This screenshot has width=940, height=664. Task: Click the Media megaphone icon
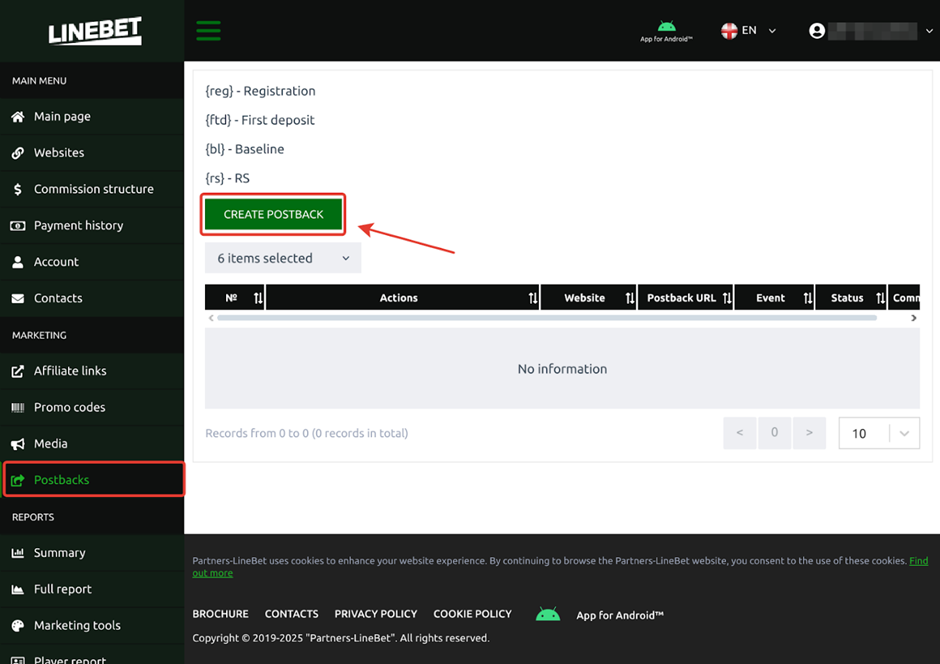[18, 444]
